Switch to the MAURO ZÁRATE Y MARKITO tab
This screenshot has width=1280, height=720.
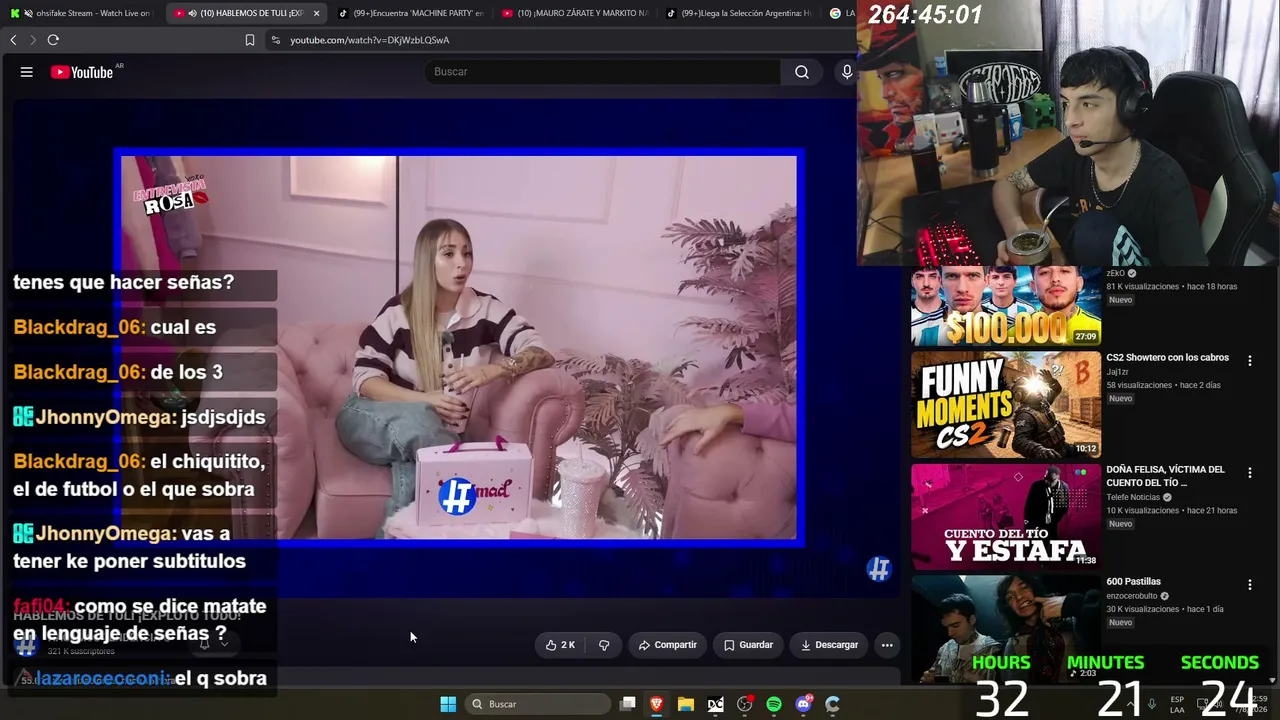(x=574, y=13)
